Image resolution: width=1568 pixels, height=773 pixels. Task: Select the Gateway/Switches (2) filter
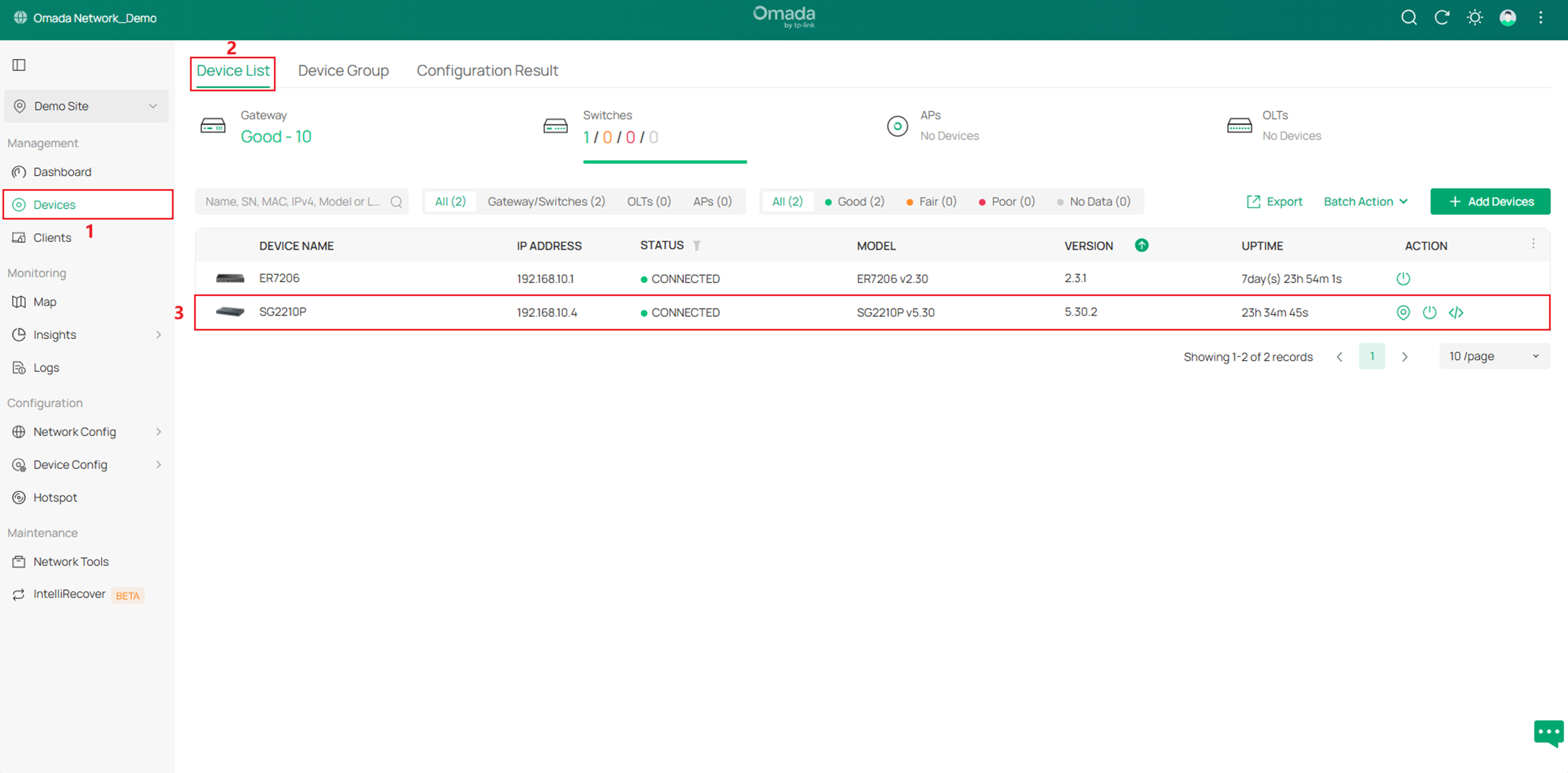tap(546, 202)
